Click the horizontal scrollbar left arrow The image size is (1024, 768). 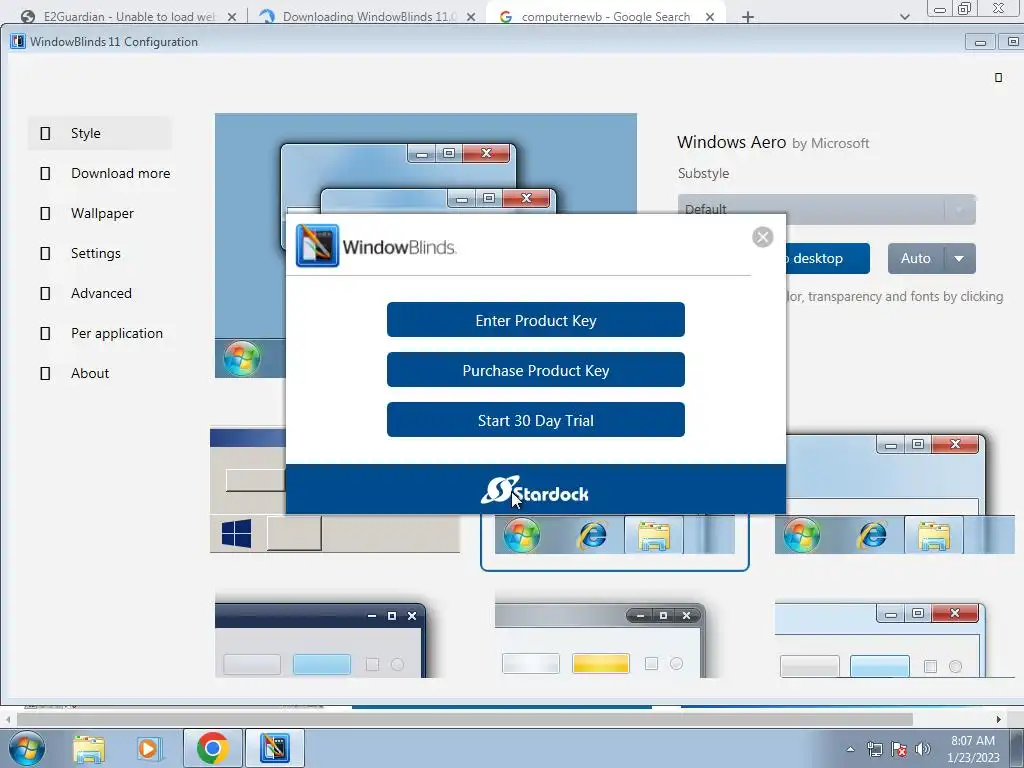click(8, 719)
